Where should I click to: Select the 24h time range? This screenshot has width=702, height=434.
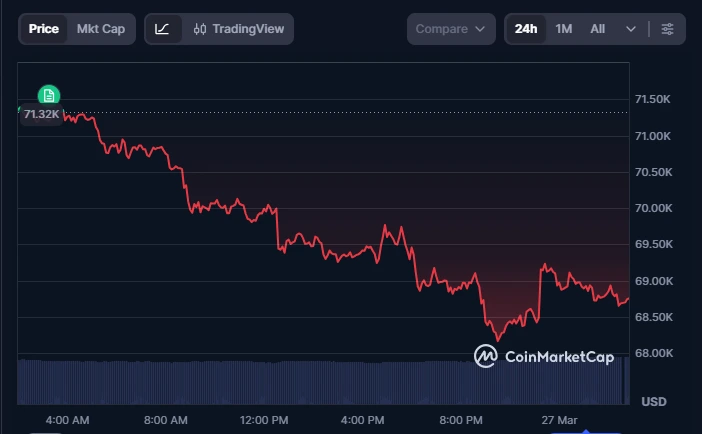(x=526, y=29)
